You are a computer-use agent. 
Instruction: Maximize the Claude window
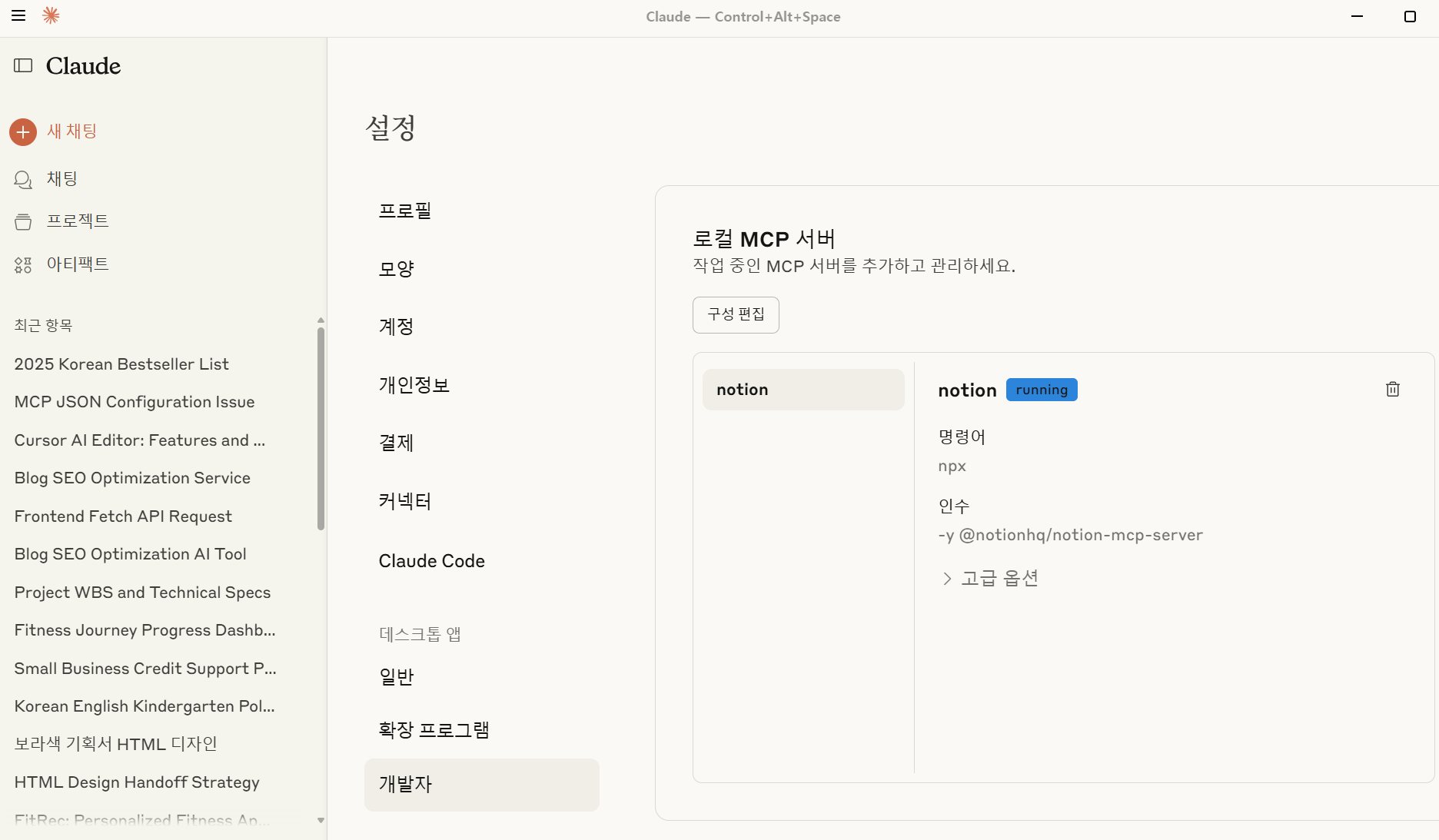[x=1410, y=16]
